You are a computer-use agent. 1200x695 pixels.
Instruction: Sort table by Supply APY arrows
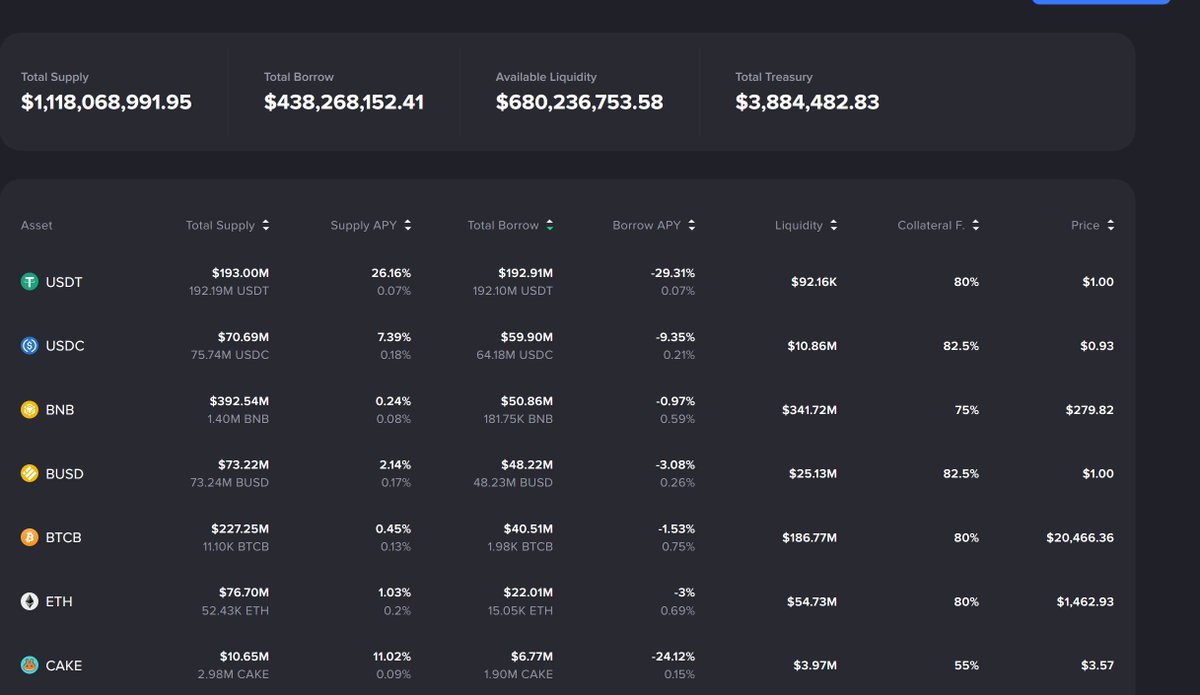pos(408,226)
